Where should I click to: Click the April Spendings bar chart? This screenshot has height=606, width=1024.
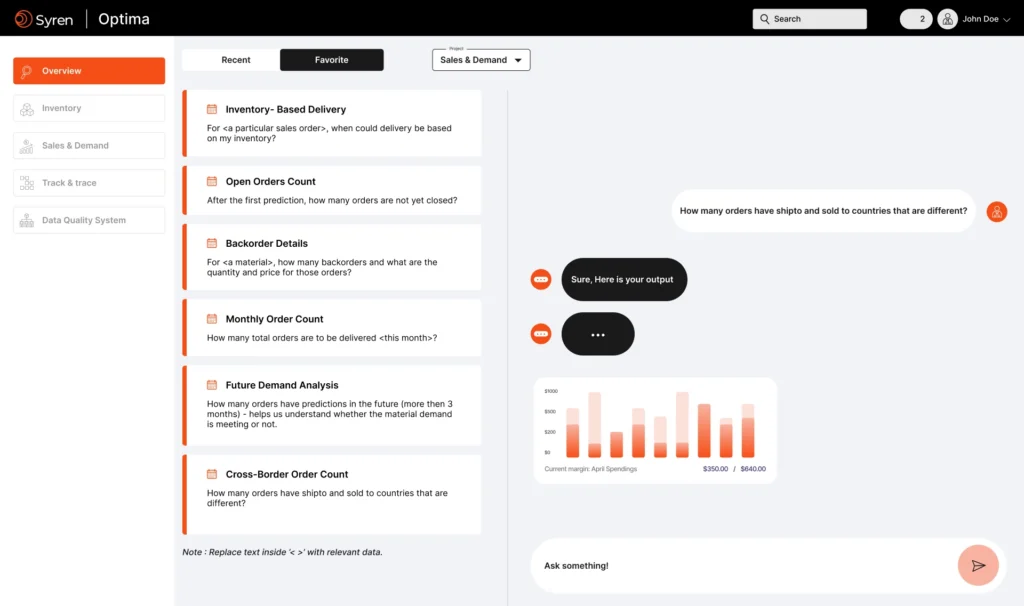[x=655, y=424]
